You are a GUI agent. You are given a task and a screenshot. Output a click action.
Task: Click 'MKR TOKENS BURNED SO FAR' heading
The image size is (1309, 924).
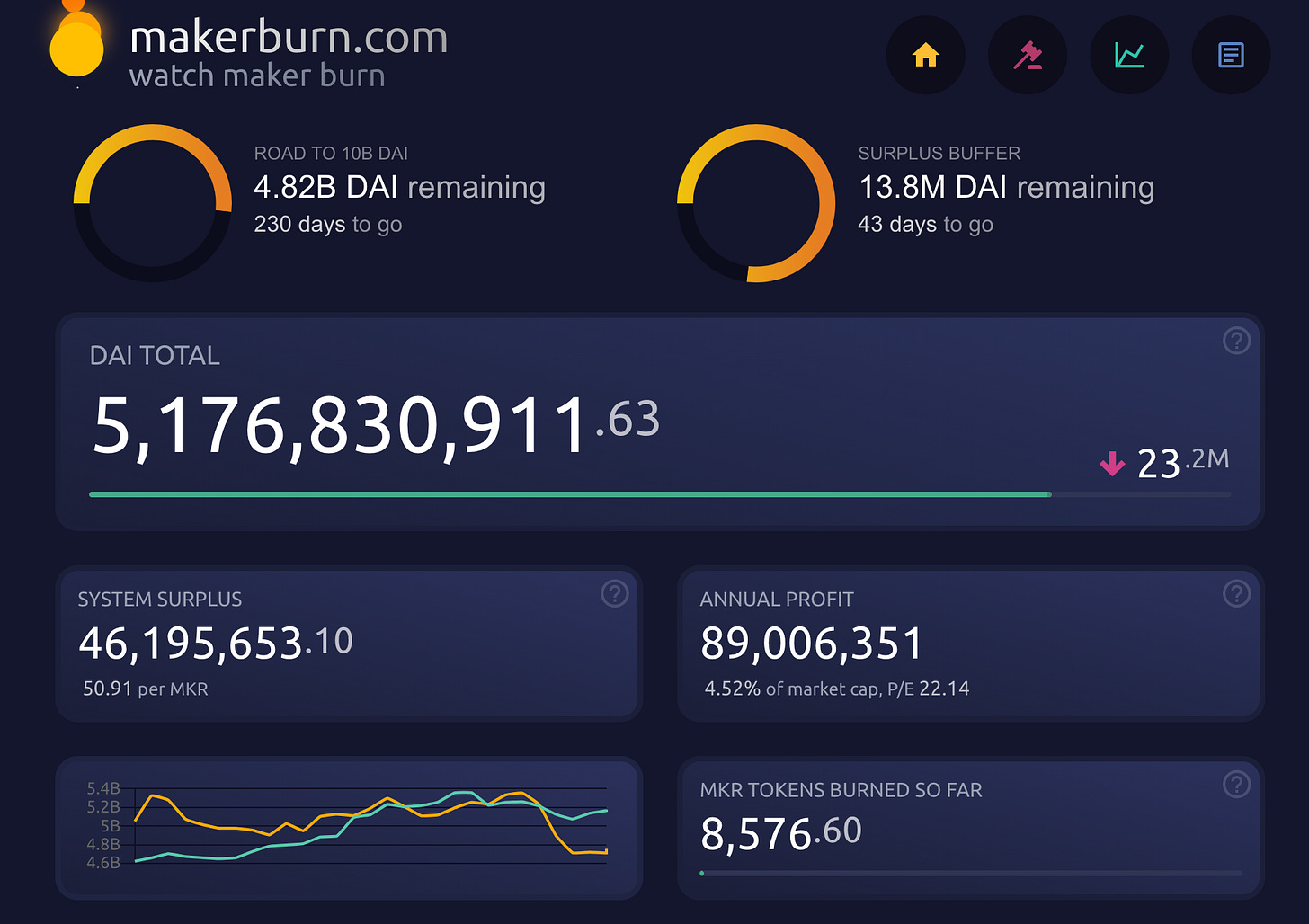841,790
